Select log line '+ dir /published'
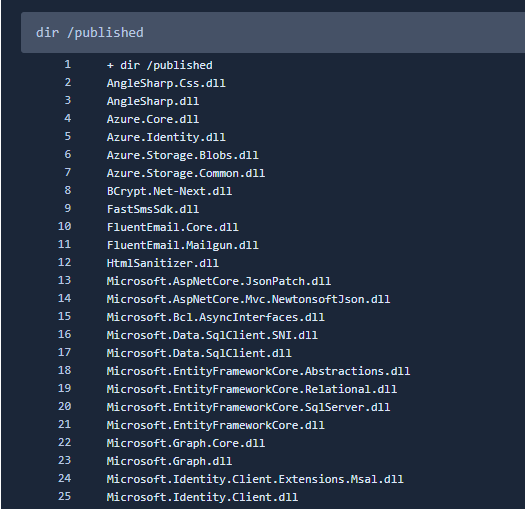The width and height of the screenshot is (525, 509). [159, 65]
